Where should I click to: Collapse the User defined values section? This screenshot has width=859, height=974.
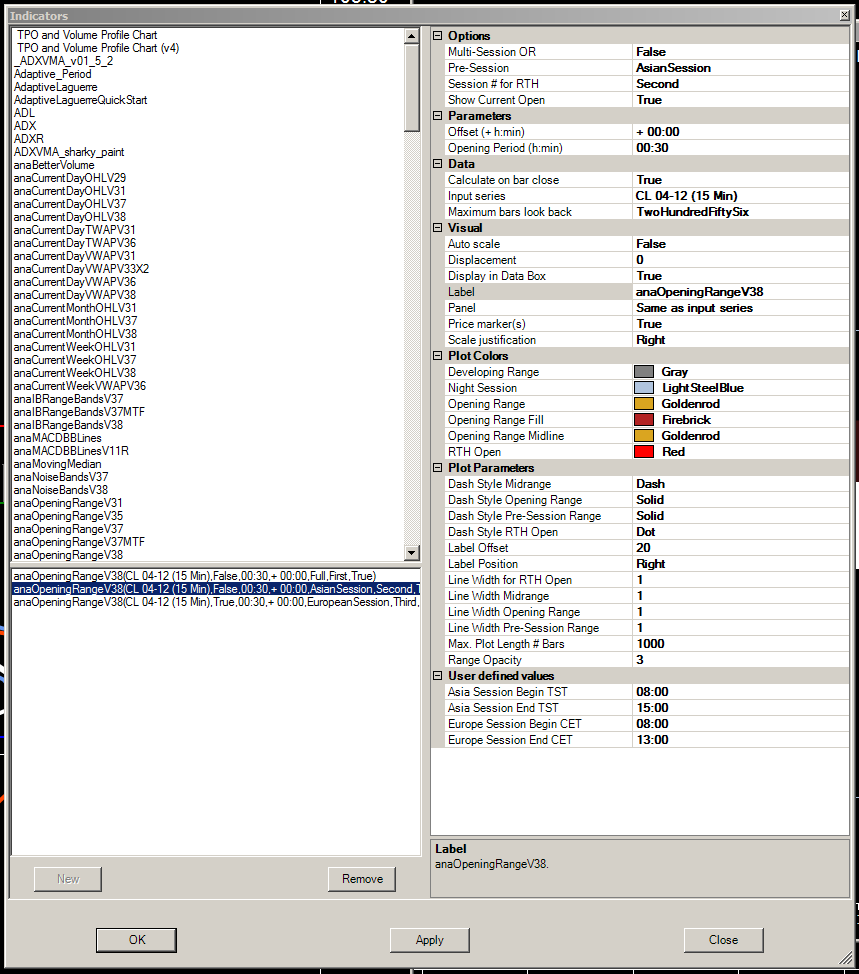(x=438, y=676)
